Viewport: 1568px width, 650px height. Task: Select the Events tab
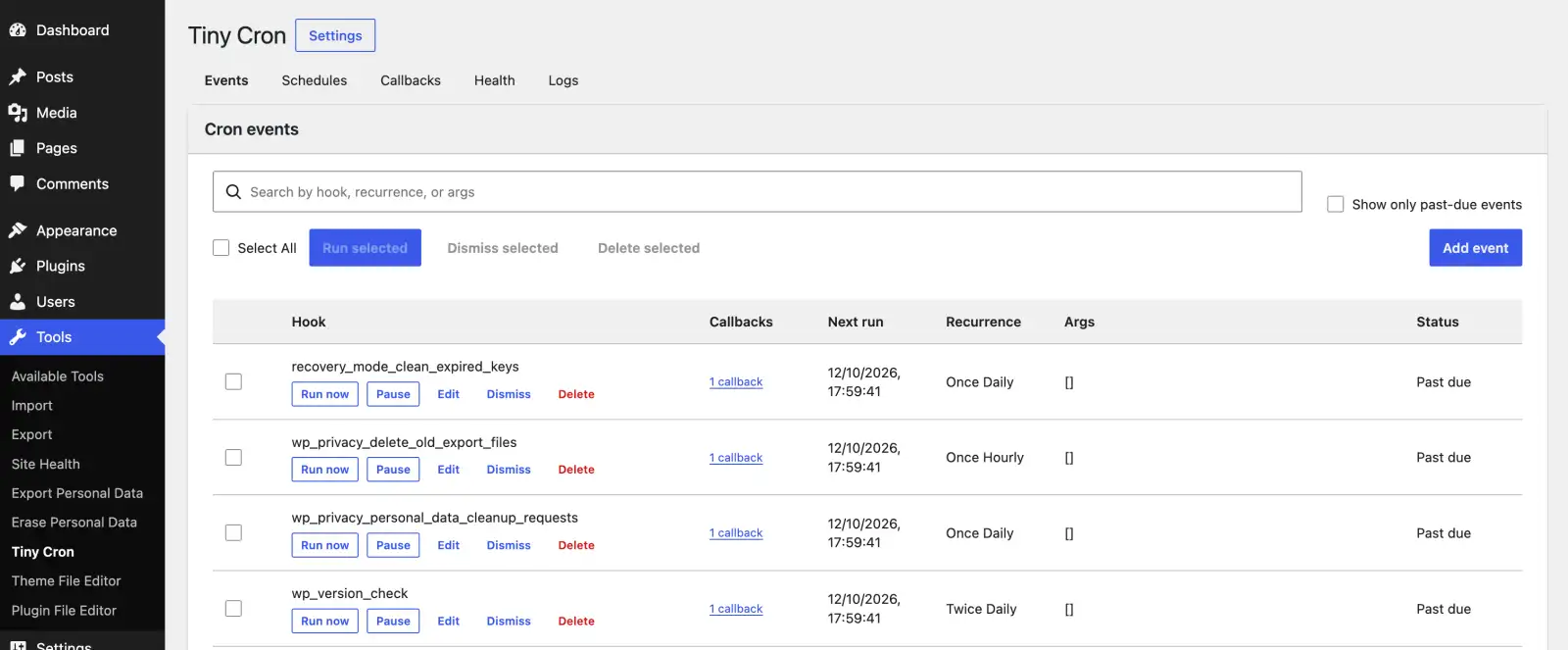pos(226,80)
